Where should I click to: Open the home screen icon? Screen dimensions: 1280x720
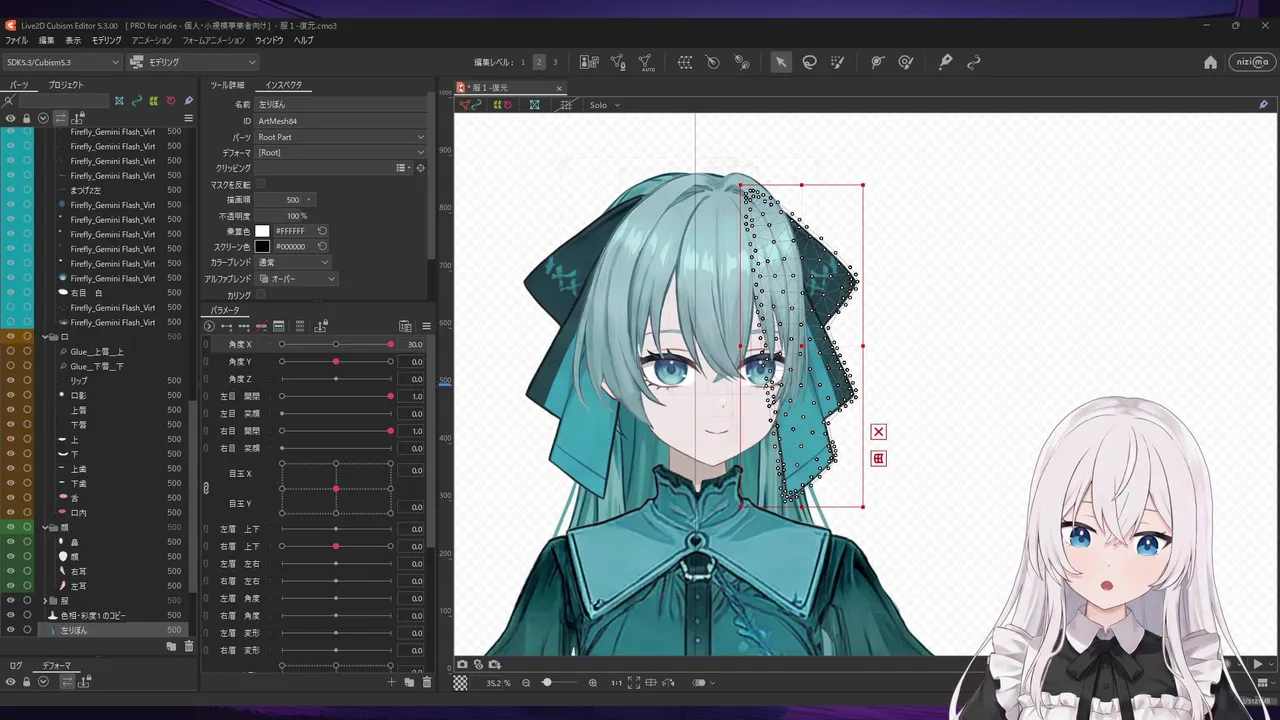click(1210, 62)
